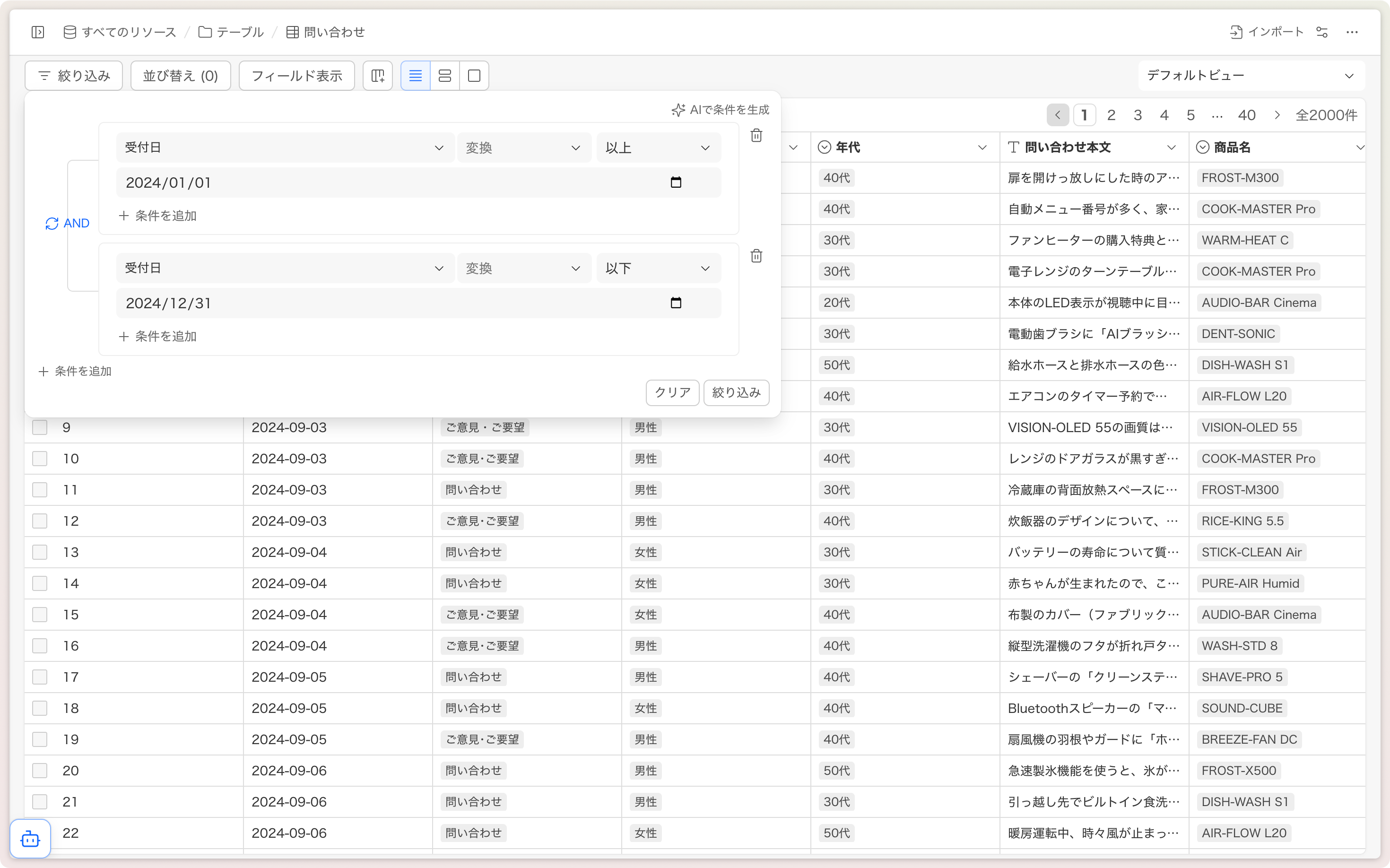Delete the second 受付日 filter condition
The width and height of the screenshot is (1390, 868).
[756, 256]
